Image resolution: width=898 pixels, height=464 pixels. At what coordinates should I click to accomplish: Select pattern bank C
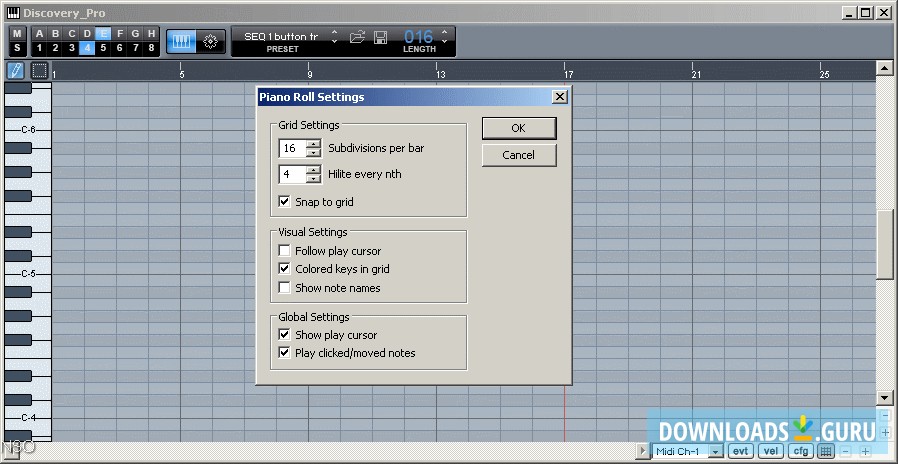(71, 34)
